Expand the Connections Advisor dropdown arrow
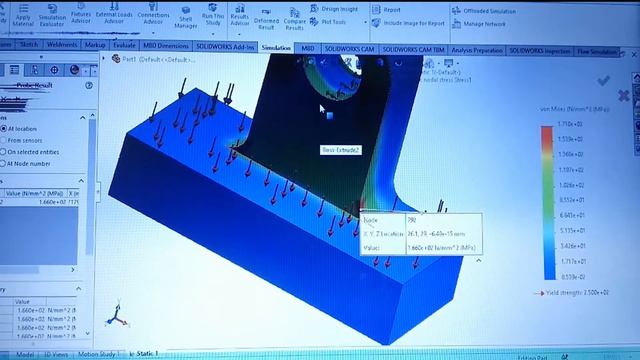Screen dimensions: 640x360 click(153, 33)
